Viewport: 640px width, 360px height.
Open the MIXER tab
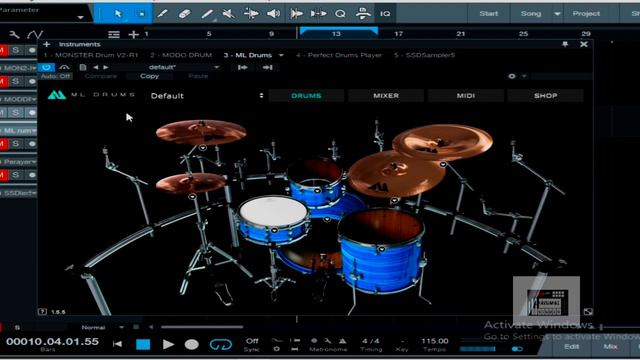[386, 96]
